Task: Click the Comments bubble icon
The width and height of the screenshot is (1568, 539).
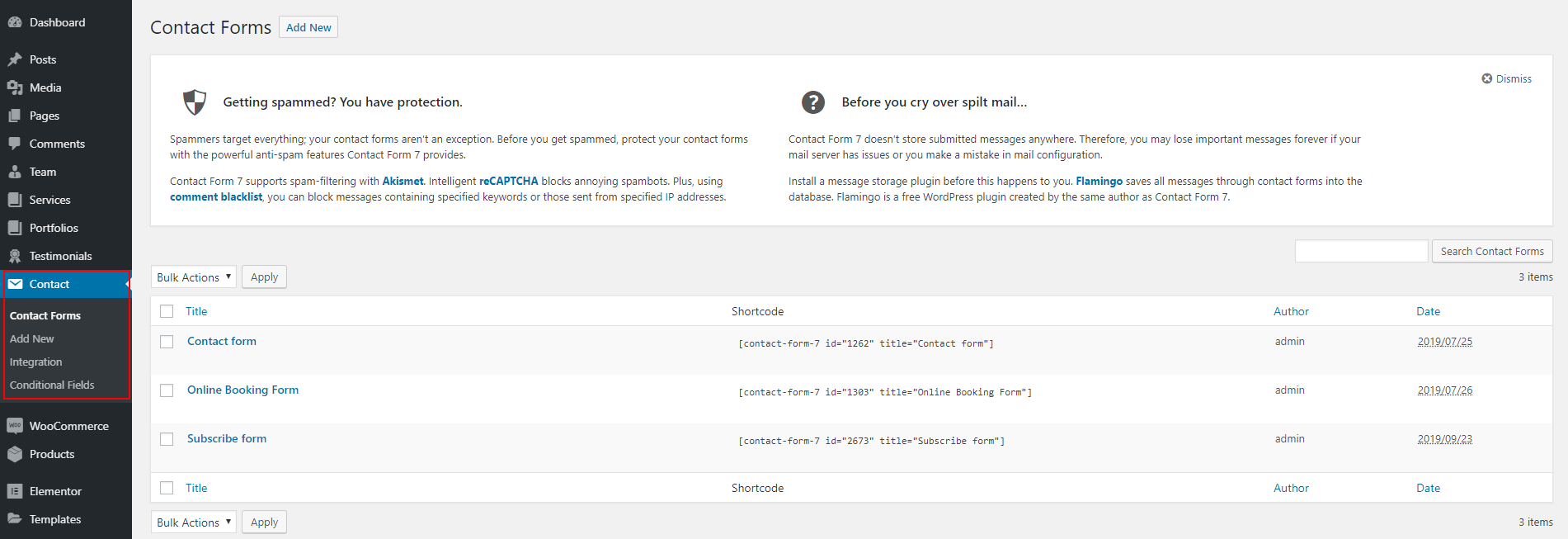Action: pyautogui.click(x=15, y=144)
